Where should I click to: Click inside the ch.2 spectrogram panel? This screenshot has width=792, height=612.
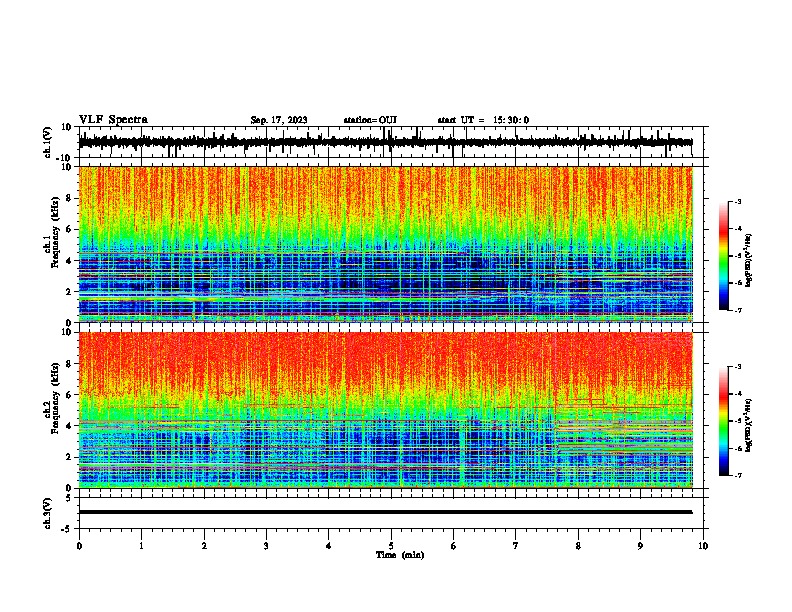(x=385, y=410)
